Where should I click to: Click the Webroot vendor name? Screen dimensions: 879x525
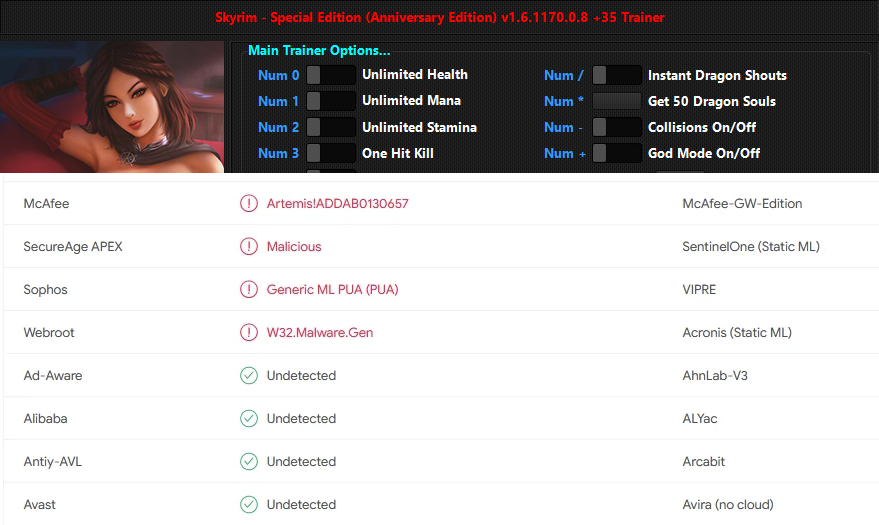[49, 332]
